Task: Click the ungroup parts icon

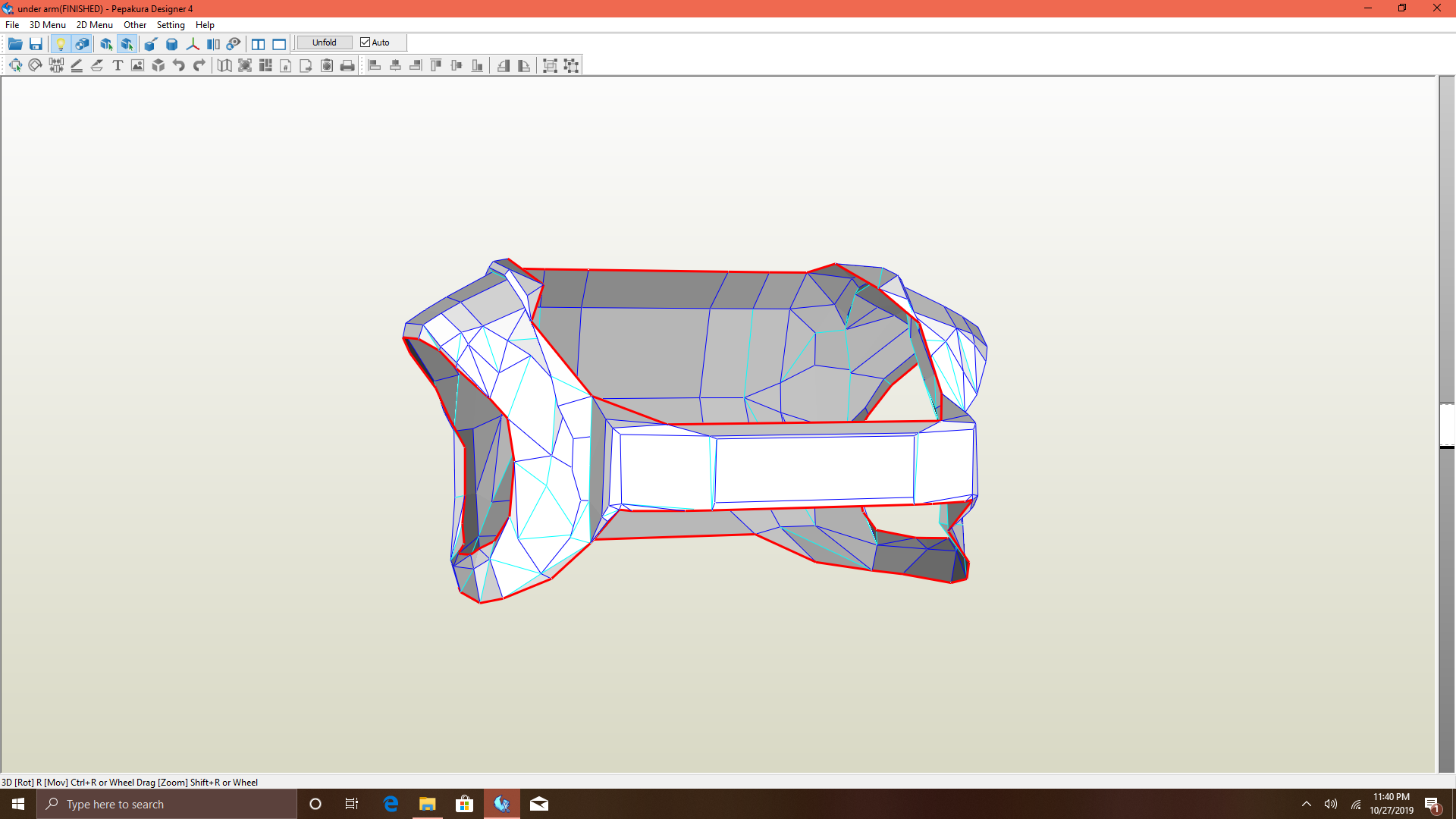Action: 571,65
